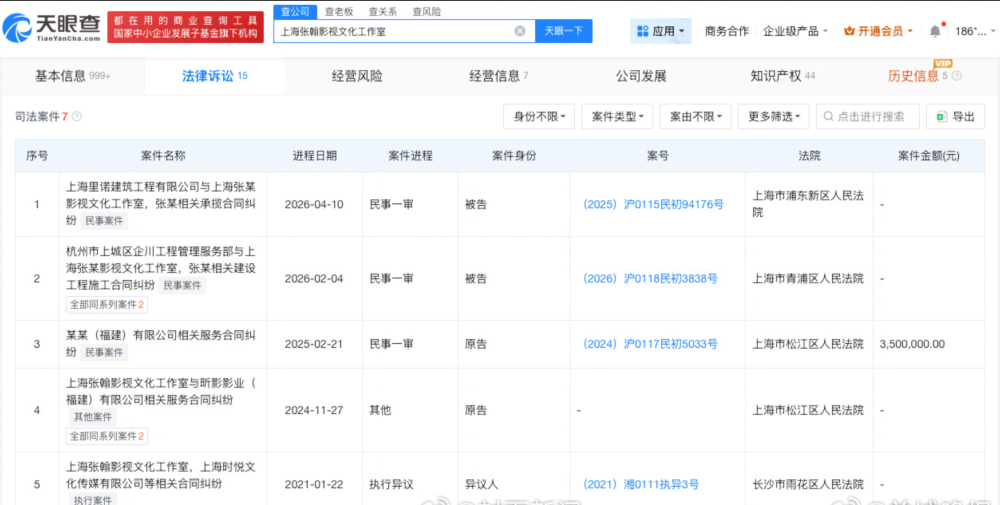
Task: Click the 进程日期 column header
Action: [314, 156]
